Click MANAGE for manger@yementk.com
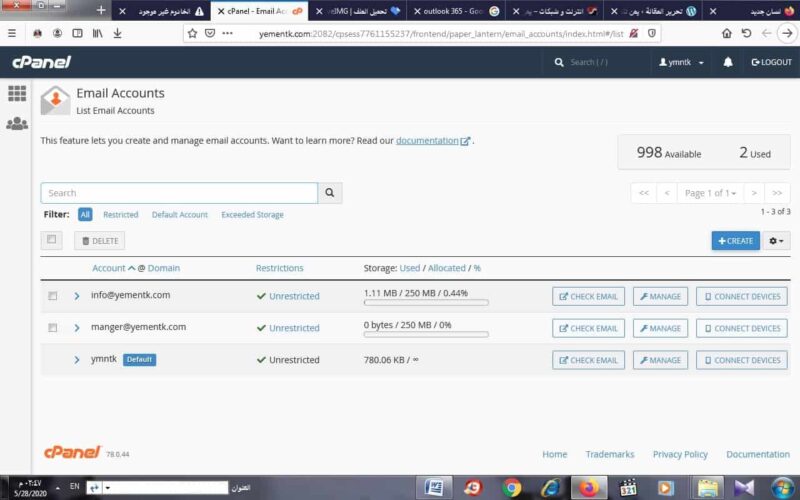 660,328
